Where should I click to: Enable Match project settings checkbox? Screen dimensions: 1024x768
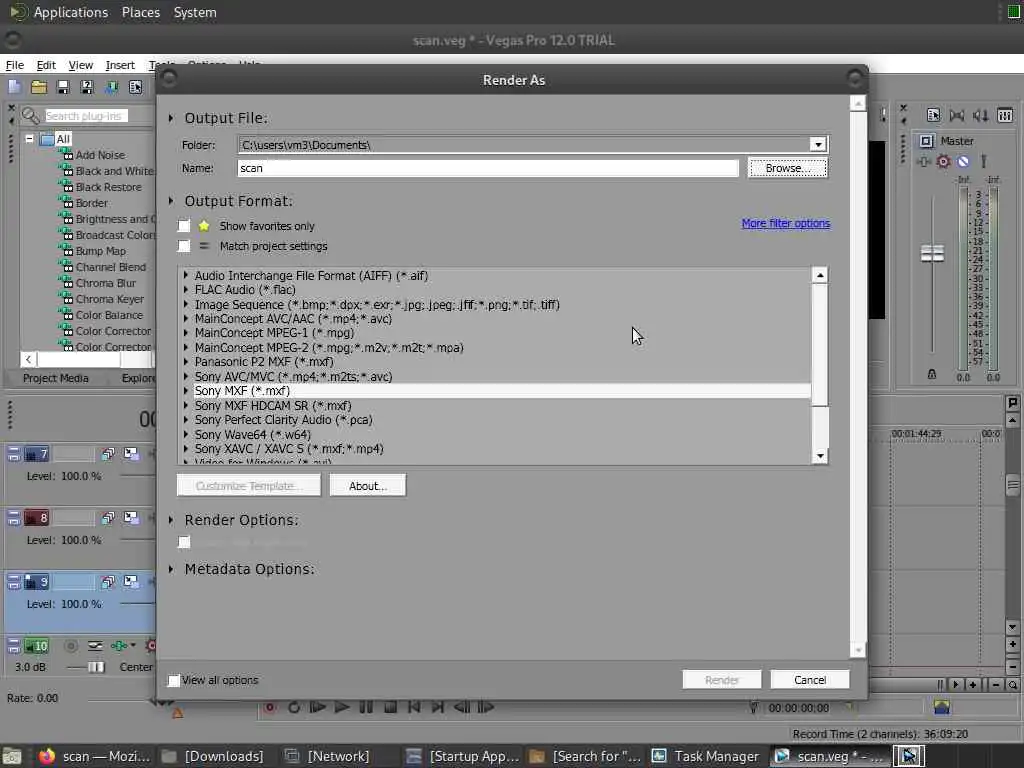pyautogui.click(x=184, y=246)
